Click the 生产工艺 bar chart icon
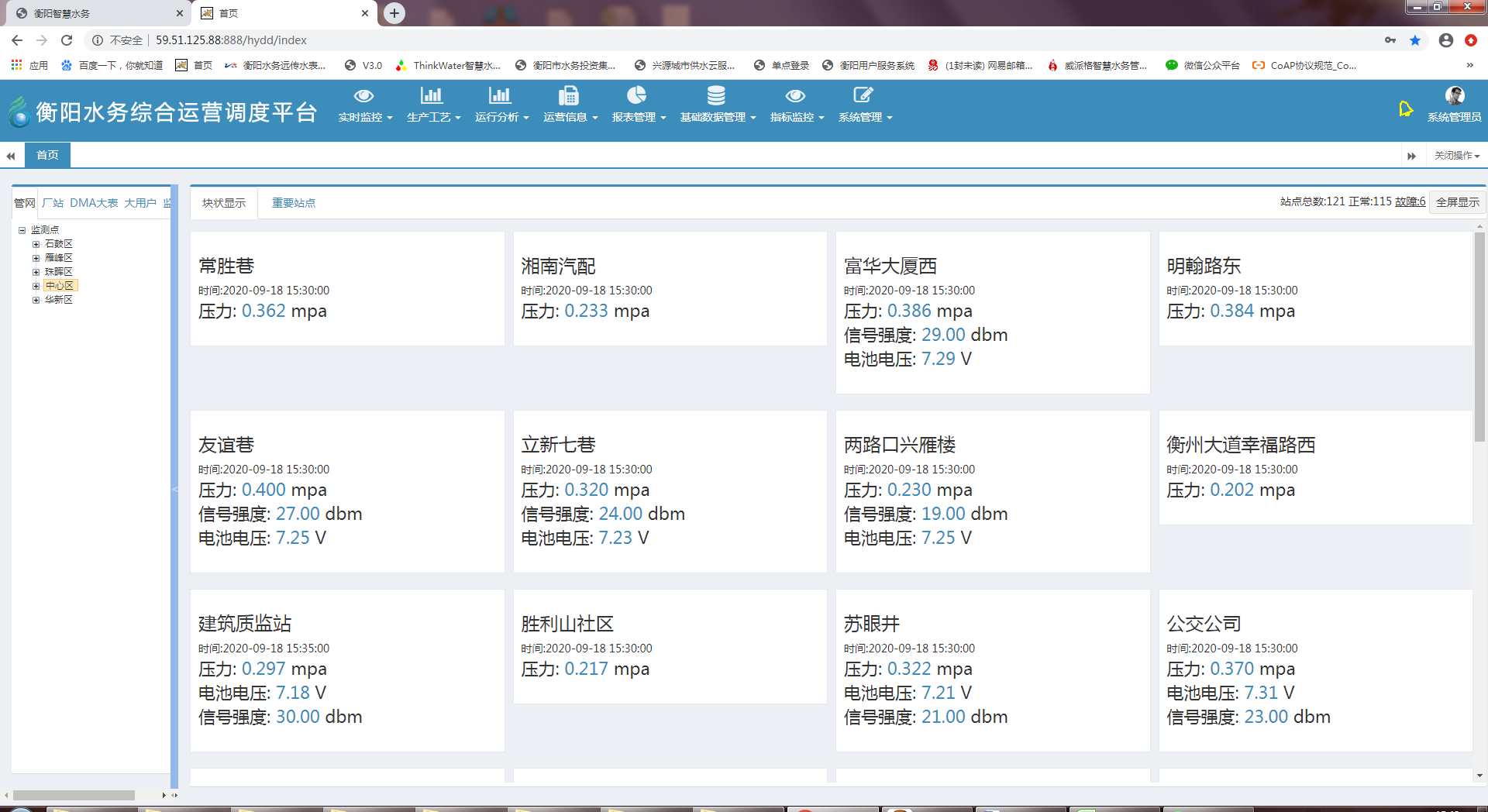Image resolution: width=1488 pixels, height=812 pixels. (x=432, y=96)
